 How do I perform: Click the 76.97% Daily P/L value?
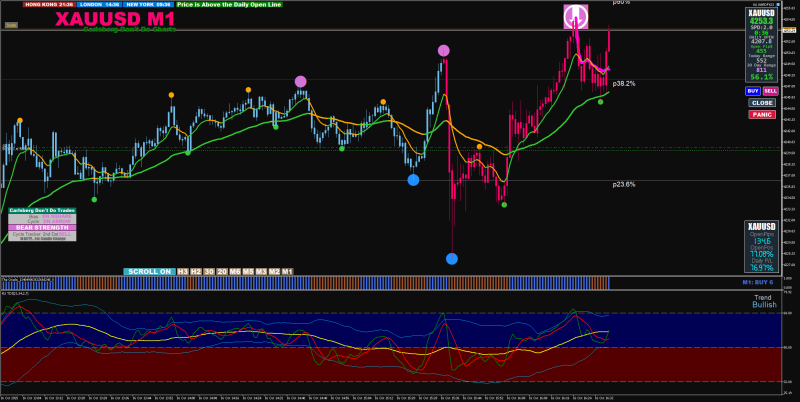[x=761, y=267]
